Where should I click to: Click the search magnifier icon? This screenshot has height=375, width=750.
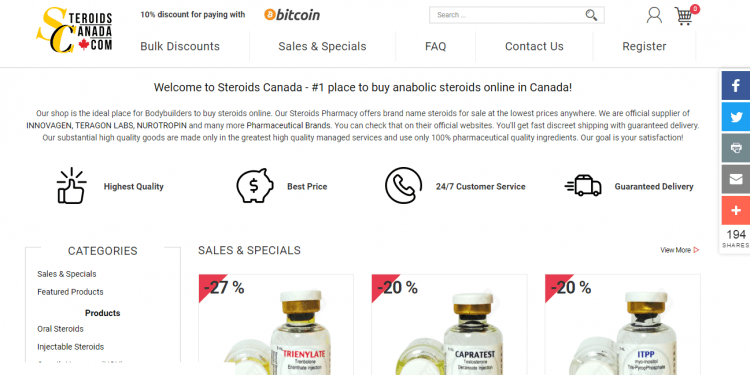point(591,15)
